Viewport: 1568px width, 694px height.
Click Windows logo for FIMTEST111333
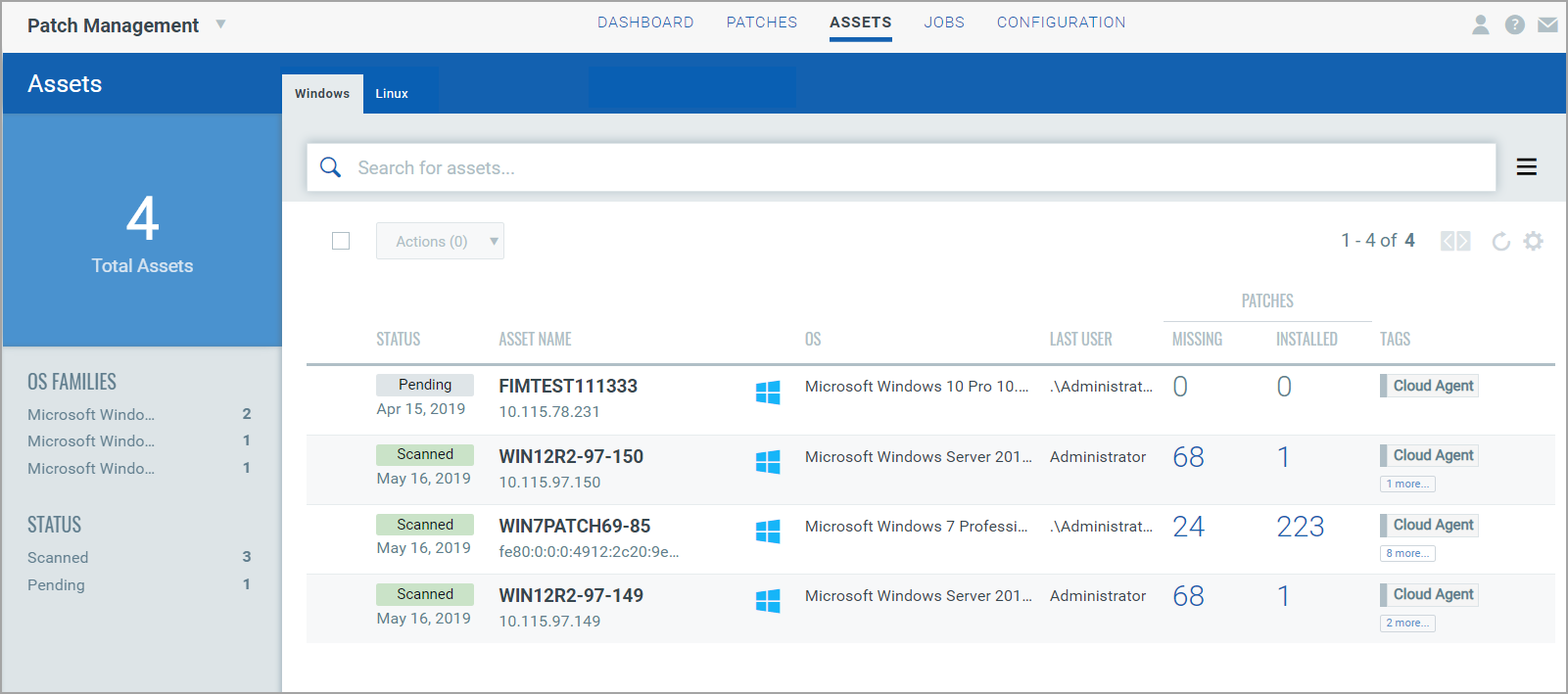(x=768, y=393)
